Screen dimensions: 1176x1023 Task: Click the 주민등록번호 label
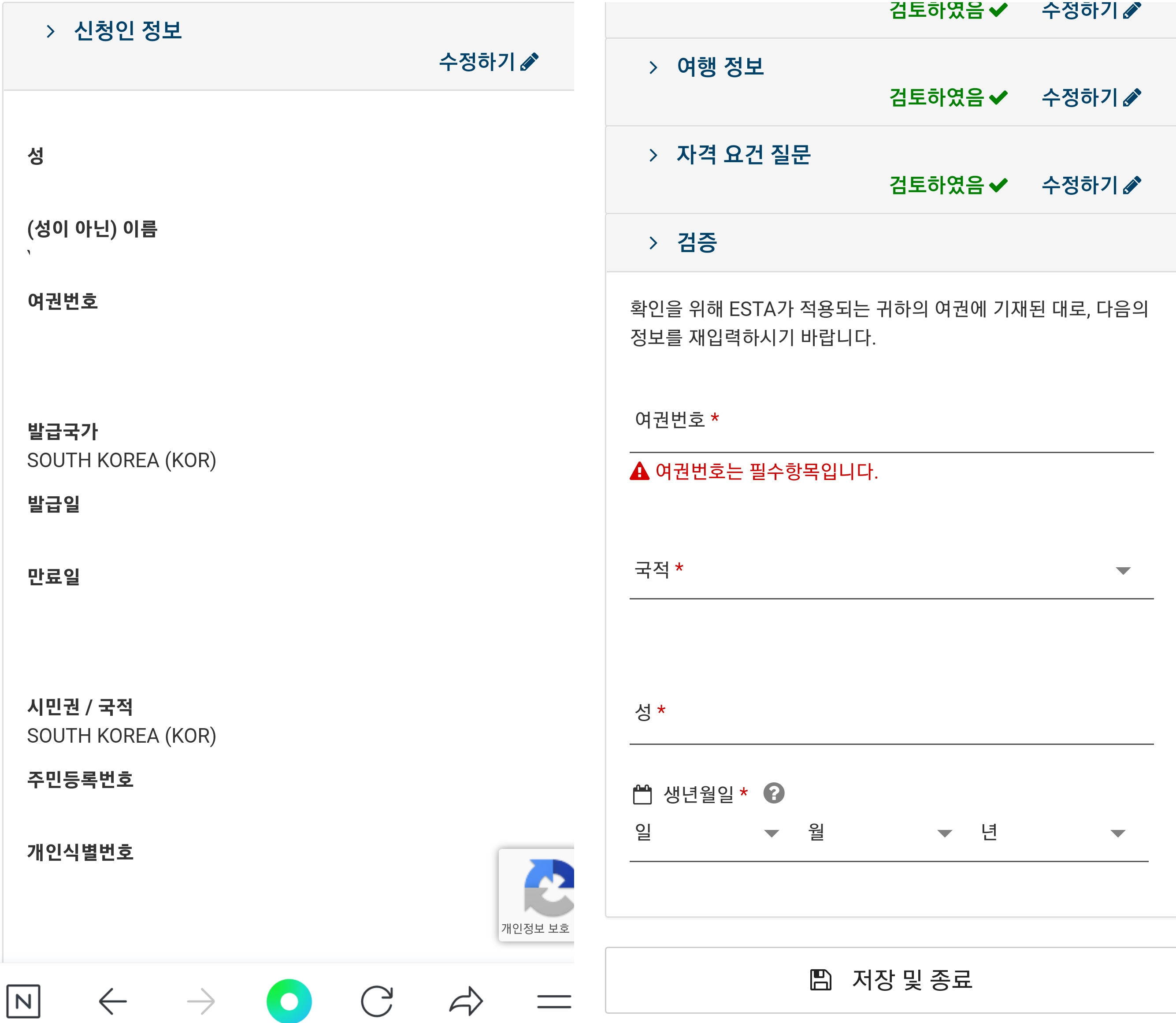pyautogui.click(x=81, y=780)
